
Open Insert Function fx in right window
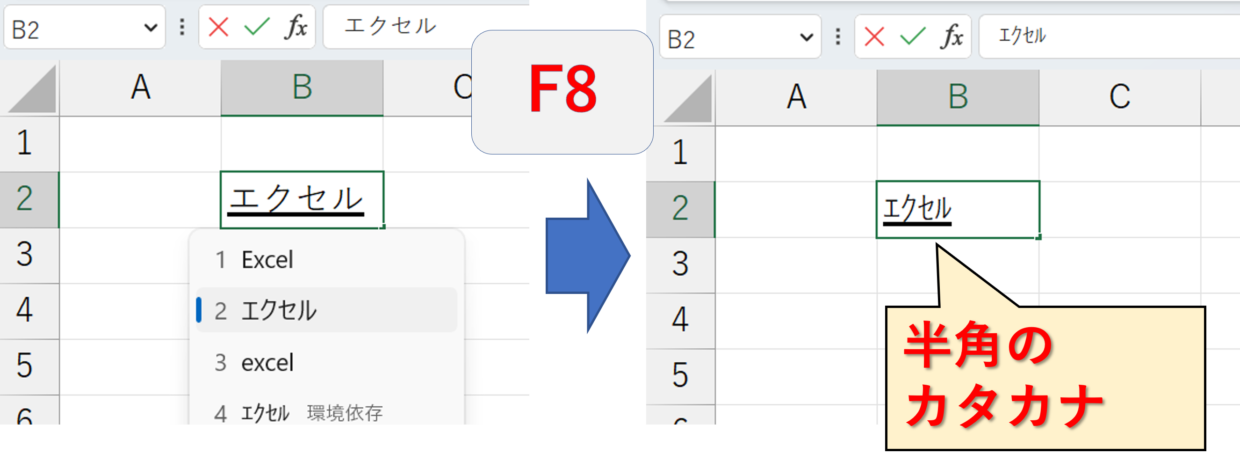click(952, 38)
